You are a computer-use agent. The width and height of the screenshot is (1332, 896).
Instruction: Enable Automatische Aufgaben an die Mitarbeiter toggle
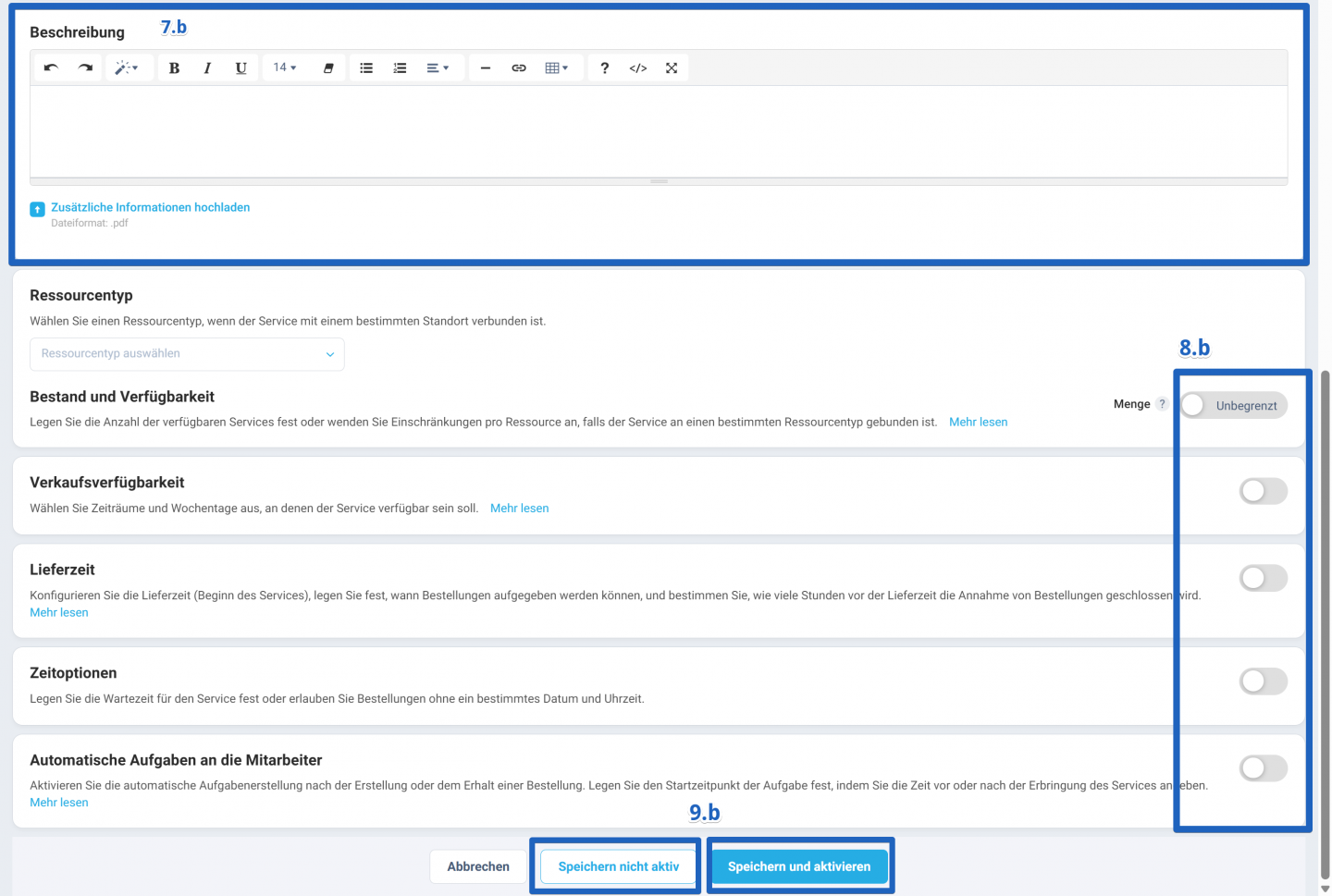[1264, 768]
